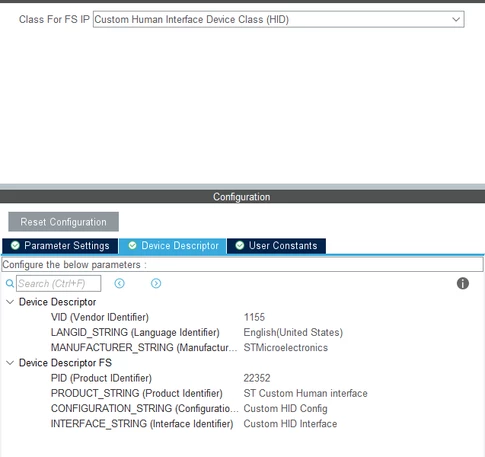Viewport: 485px width, 457px height.
Task: Click the English(United States) value
Action: point(293,332)
